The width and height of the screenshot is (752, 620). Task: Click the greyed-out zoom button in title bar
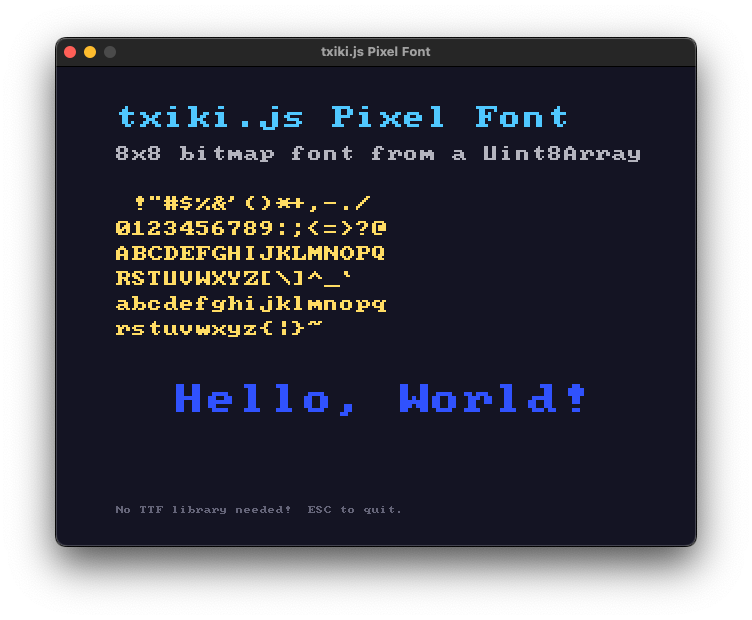[110, 52]
